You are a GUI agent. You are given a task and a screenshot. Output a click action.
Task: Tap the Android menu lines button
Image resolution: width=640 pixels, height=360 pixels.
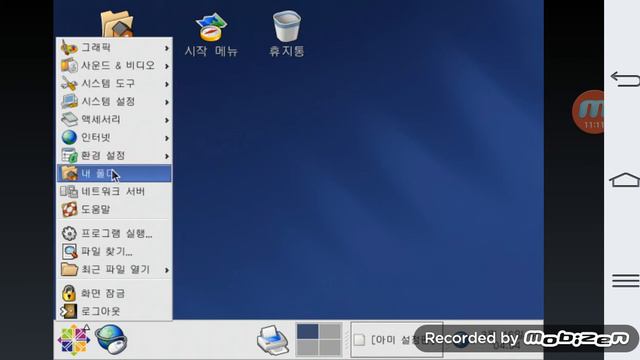click(x=625, y=281)
